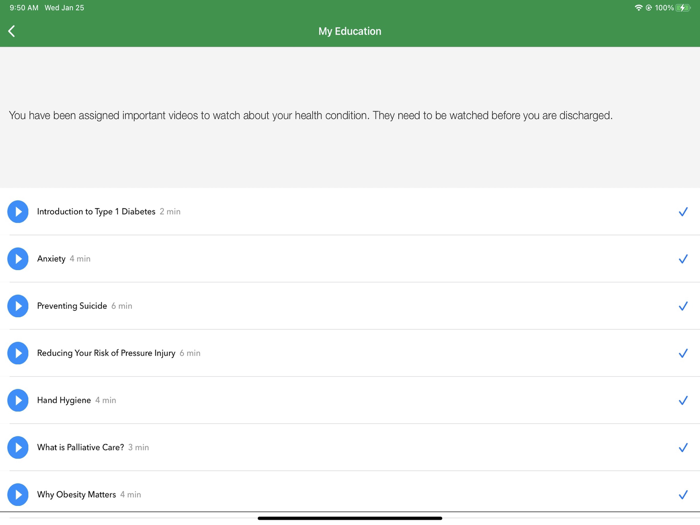Play Reducing Your Risk of Pressure Injury video
The image size is (700, 525).
(x=18, y=353)
